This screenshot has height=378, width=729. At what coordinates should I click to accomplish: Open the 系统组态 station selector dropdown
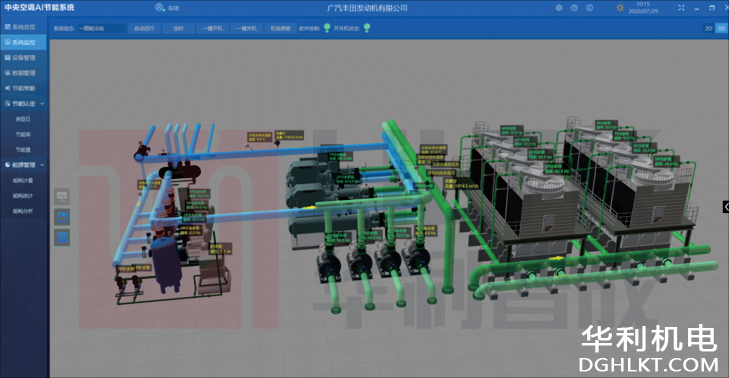click(x=101, y=28)
